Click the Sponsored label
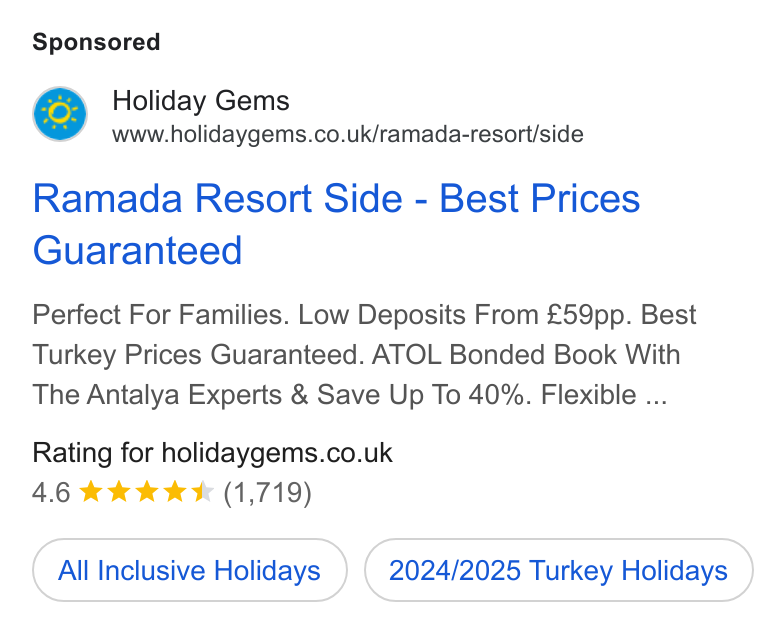Image resolution: width=760 pixels, height=634 pixels. (96, 42)
